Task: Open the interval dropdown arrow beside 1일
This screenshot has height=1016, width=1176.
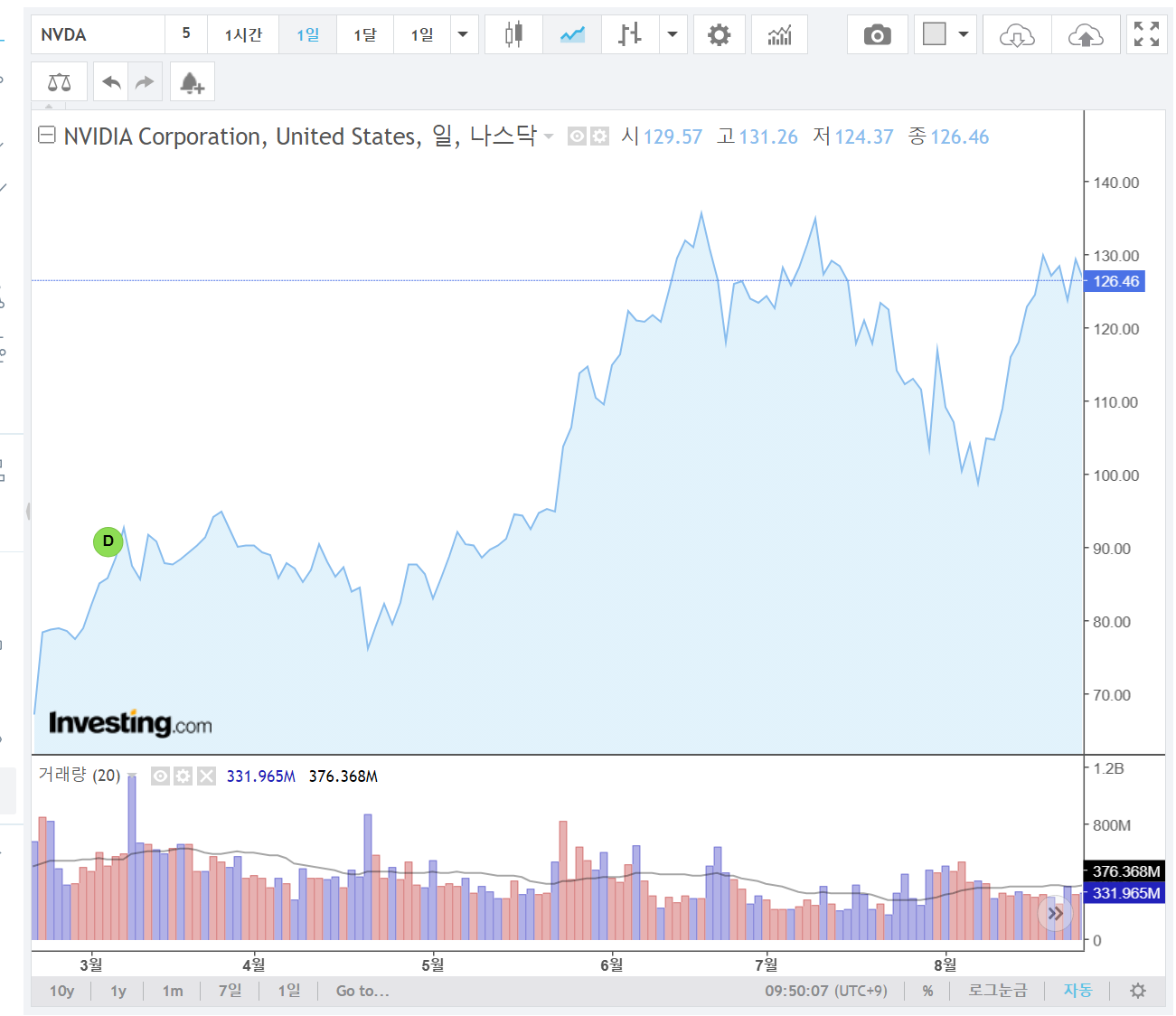Action: point(464,34)
